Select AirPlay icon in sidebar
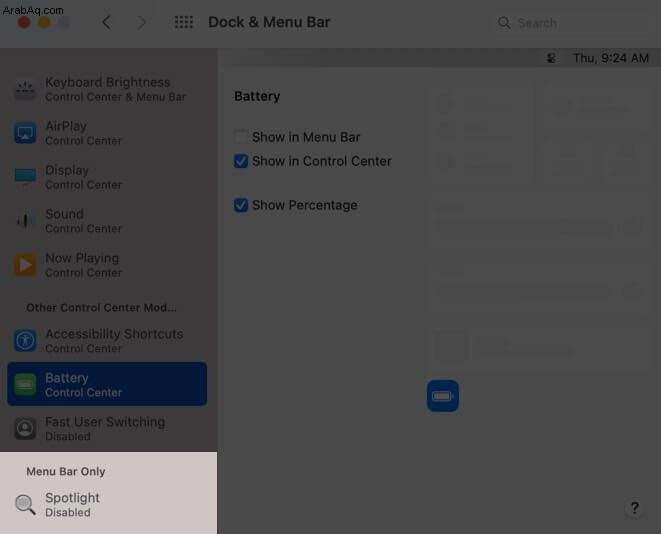This screenshot has height=534, width=661. pos(25,133)
